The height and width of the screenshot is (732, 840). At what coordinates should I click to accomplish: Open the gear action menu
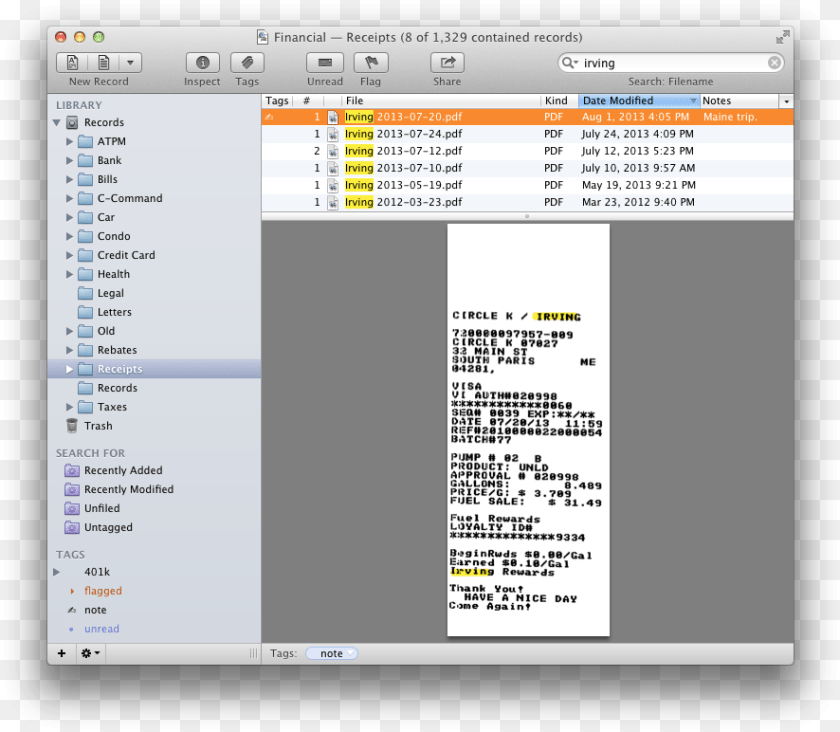(90, 653)
